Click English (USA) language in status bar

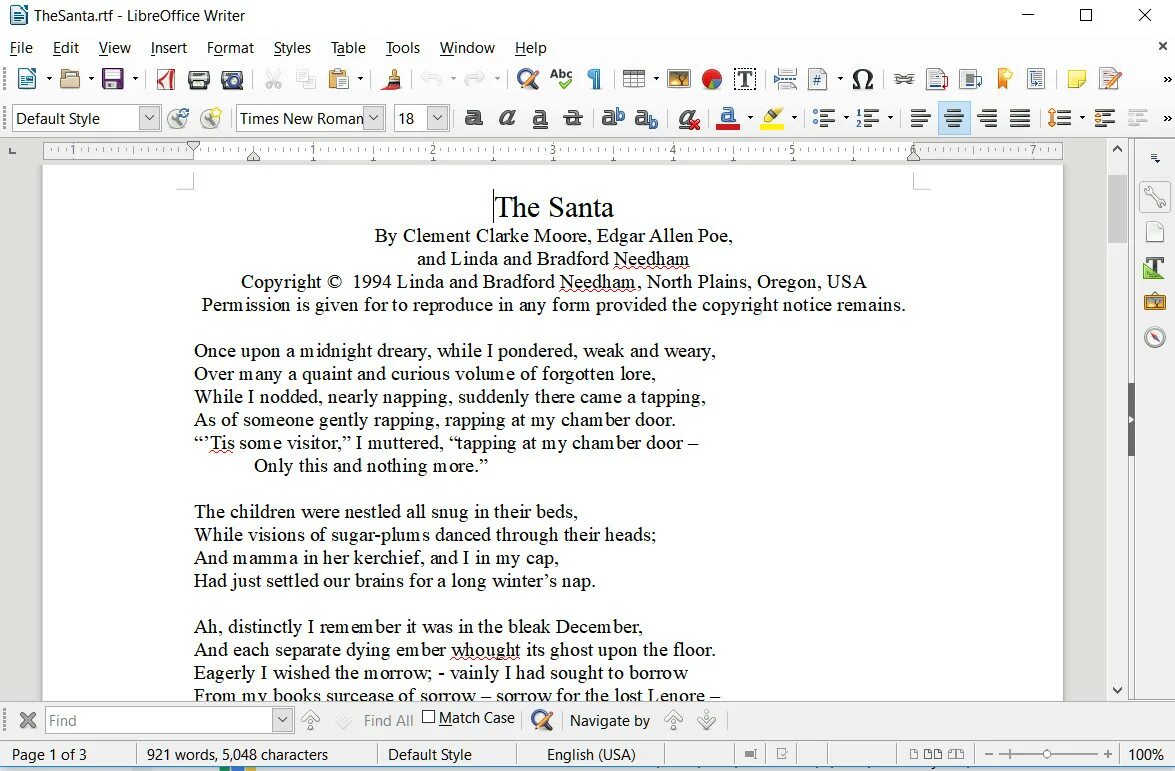tap(591, 755)
